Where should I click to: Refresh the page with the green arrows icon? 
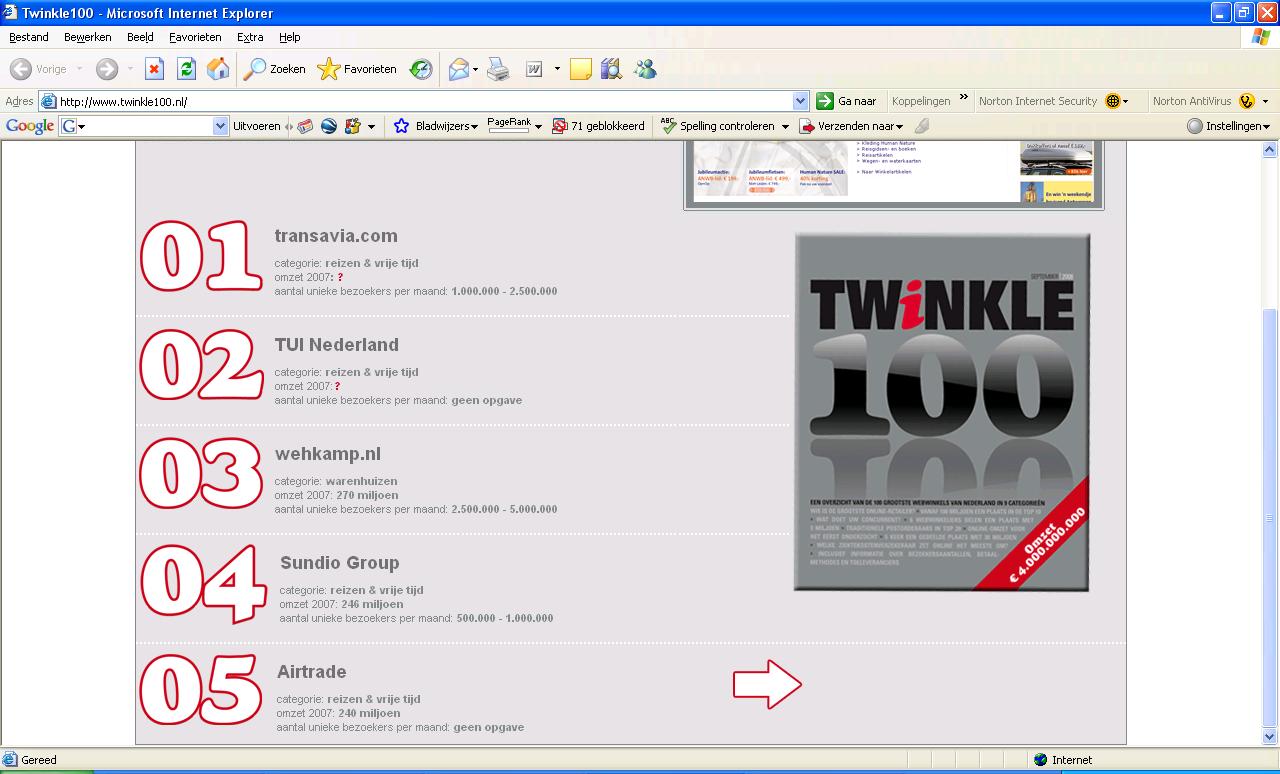tap(186, 69)
